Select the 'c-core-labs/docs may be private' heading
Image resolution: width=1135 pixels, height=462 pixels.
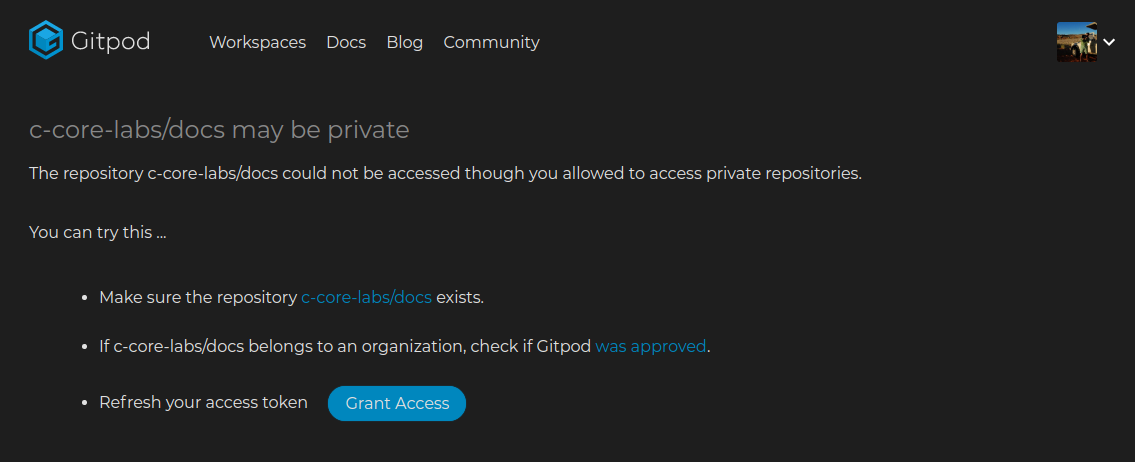[219, 130]
